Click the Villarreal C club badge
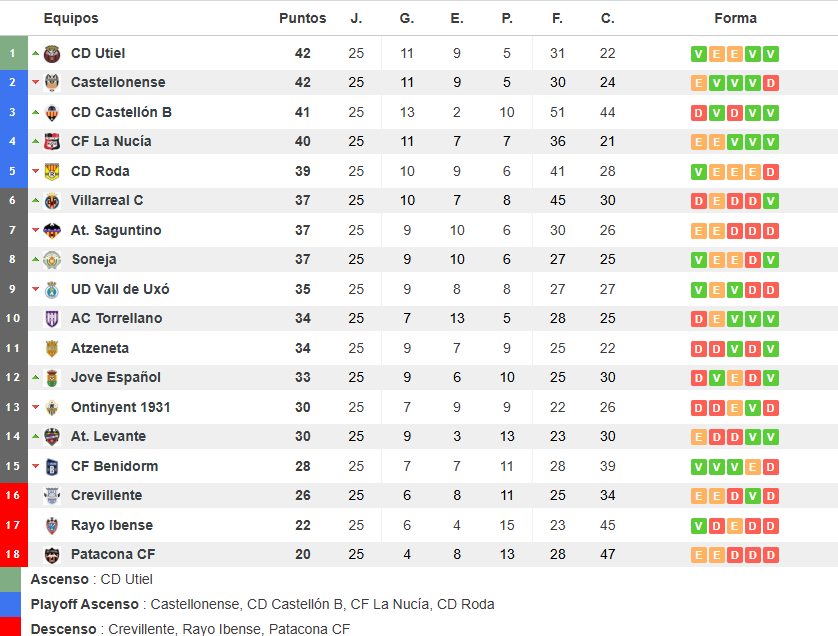This screenshot has height=636, width=838. (x=52, y=200)
